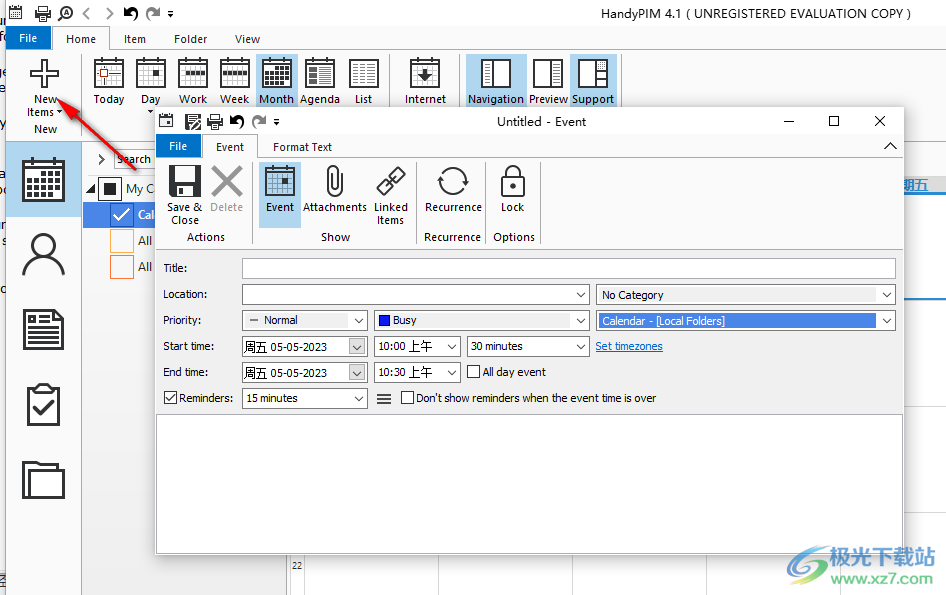Open File tab in event window
The image size is (946, 595).
point(177,146)
